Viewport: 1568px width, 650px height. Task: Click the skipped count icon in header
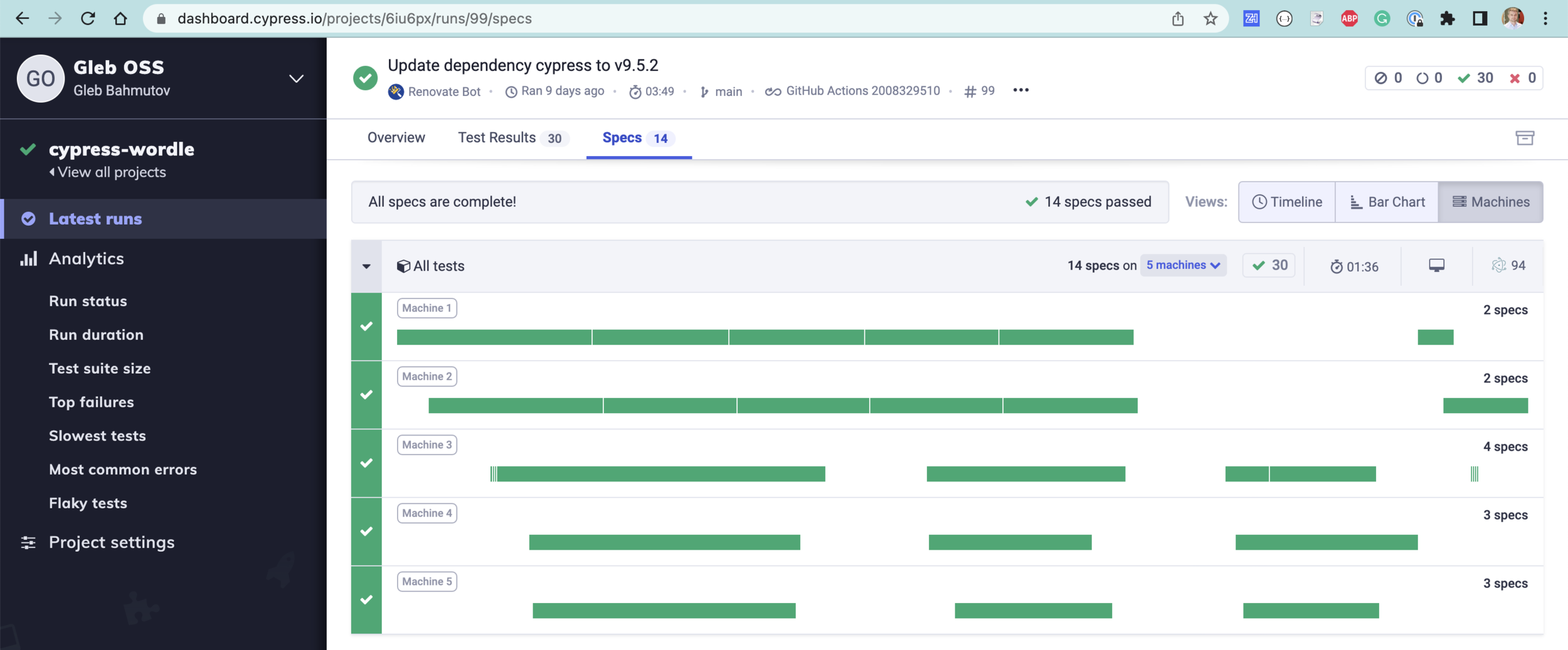[x=1380, y=78]
